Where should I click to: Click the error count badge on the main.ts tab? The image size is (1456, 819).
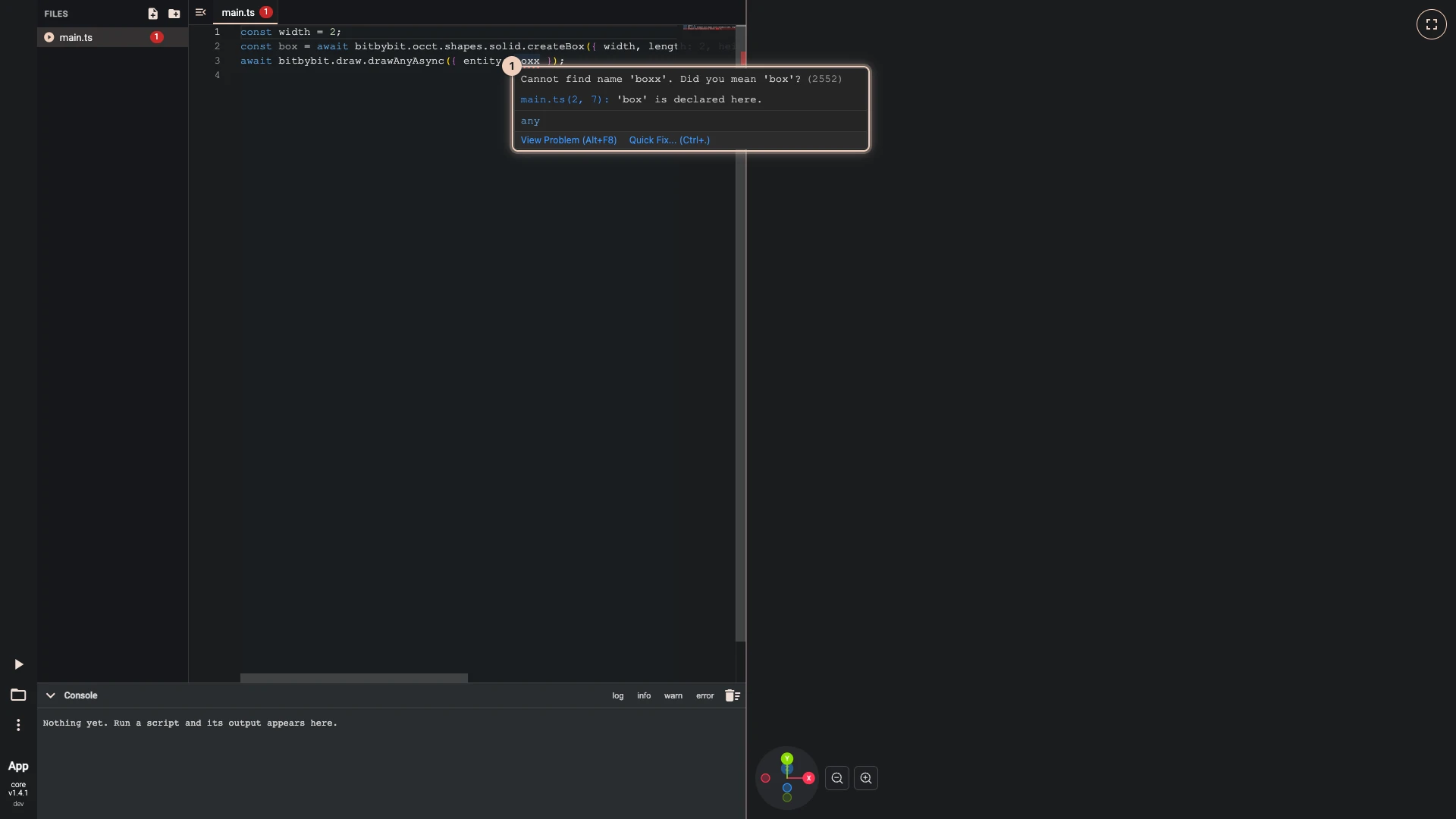266,12
